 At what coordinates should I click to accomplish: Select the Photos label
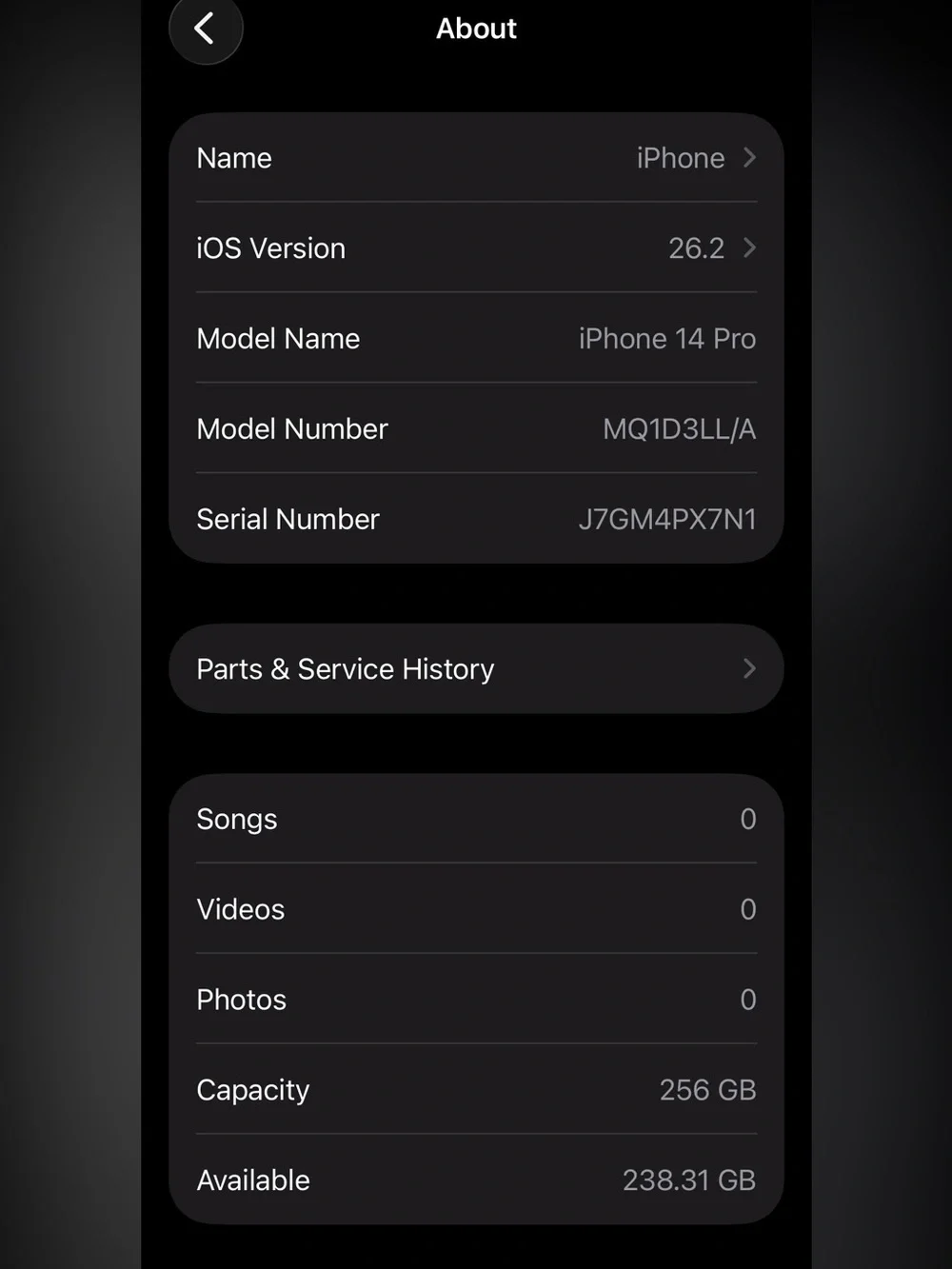pos(241,1001)
